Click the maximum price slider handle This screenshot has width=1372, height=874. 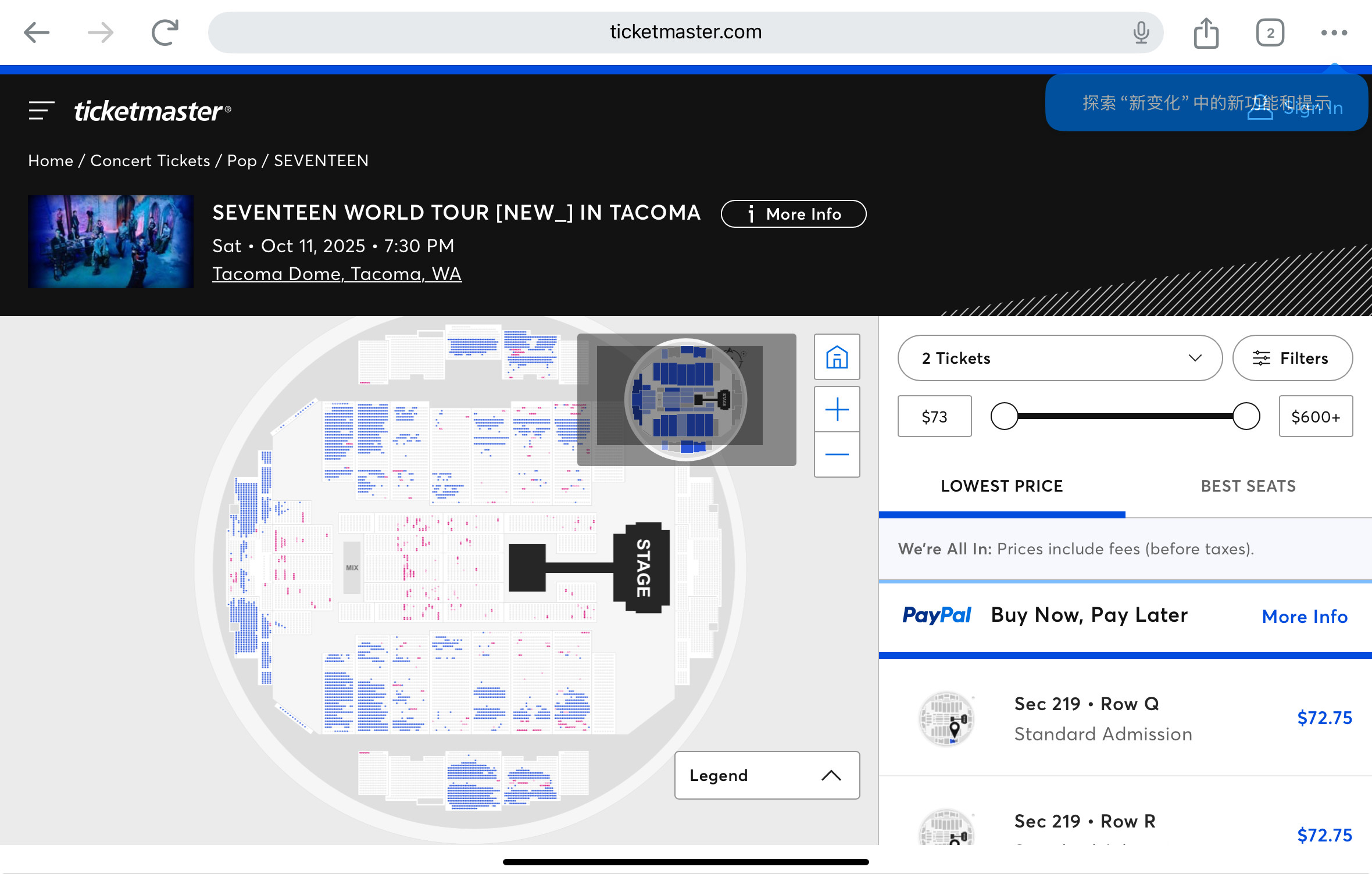tap(1246, 416)
